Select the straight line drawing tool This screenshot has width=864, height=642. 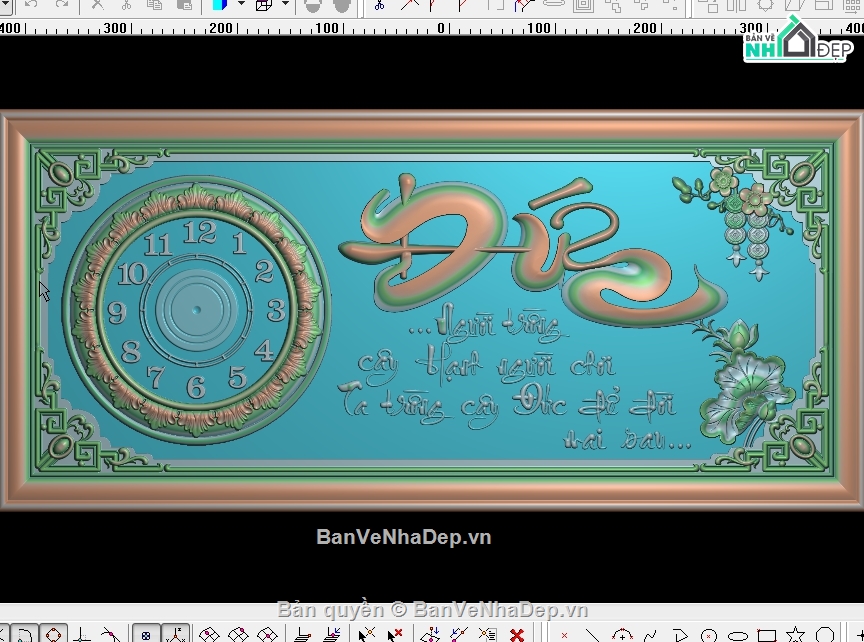coord(592,635)
